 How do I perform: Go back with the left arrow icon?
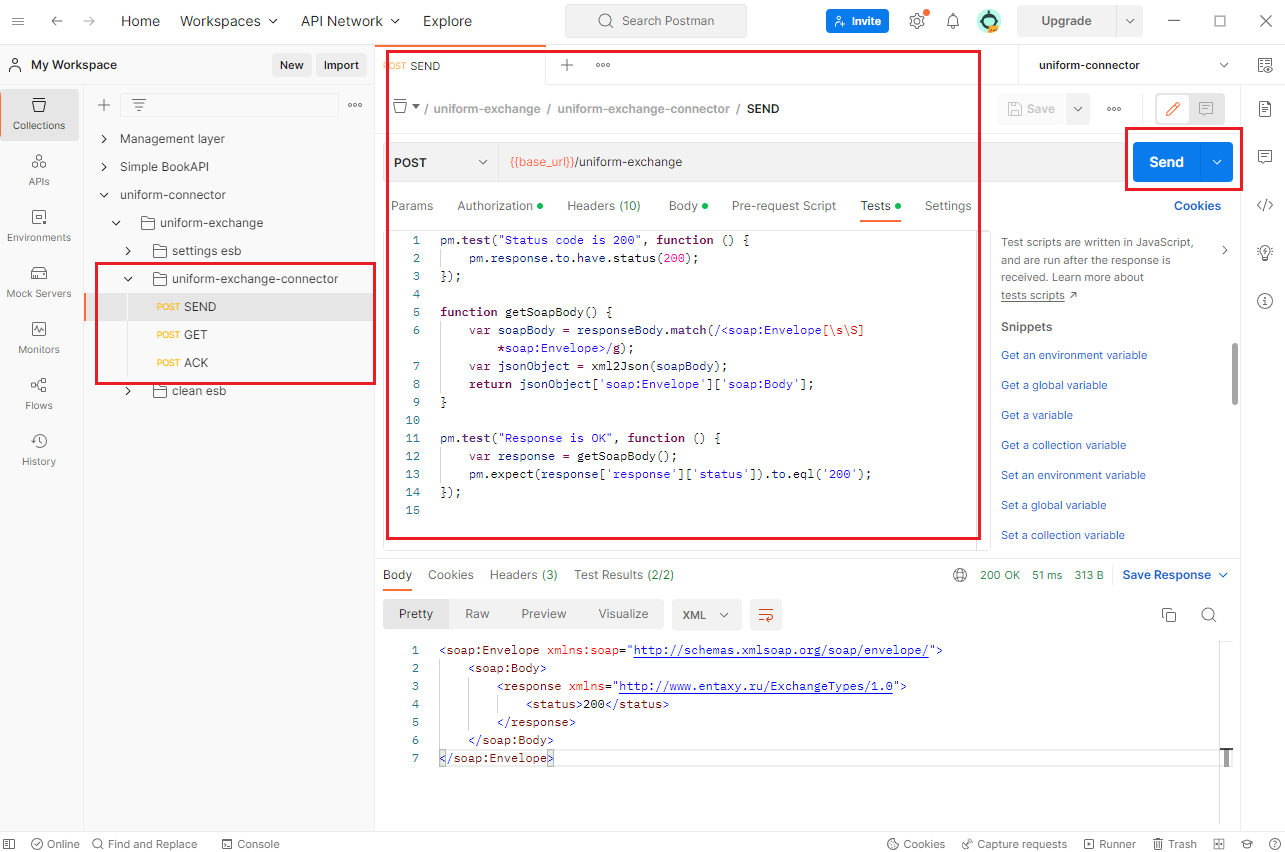click(57, 21)
